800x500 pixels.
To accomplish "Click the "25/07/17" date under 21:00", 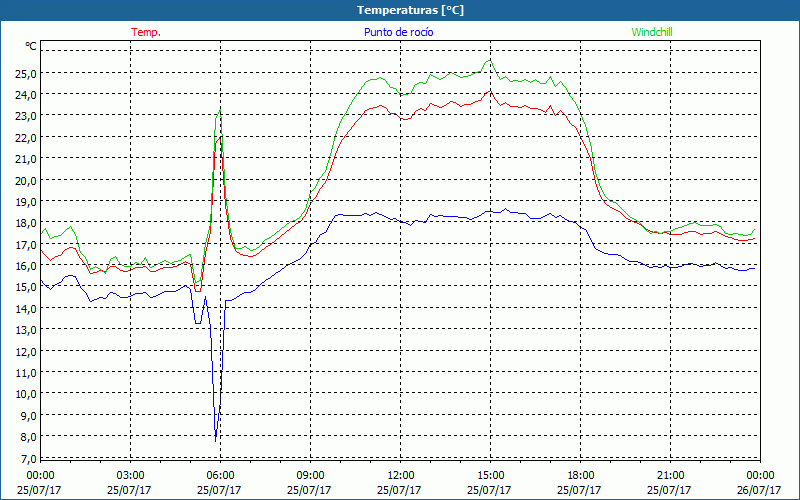I will pyautogui.click(x=669, y=490).
